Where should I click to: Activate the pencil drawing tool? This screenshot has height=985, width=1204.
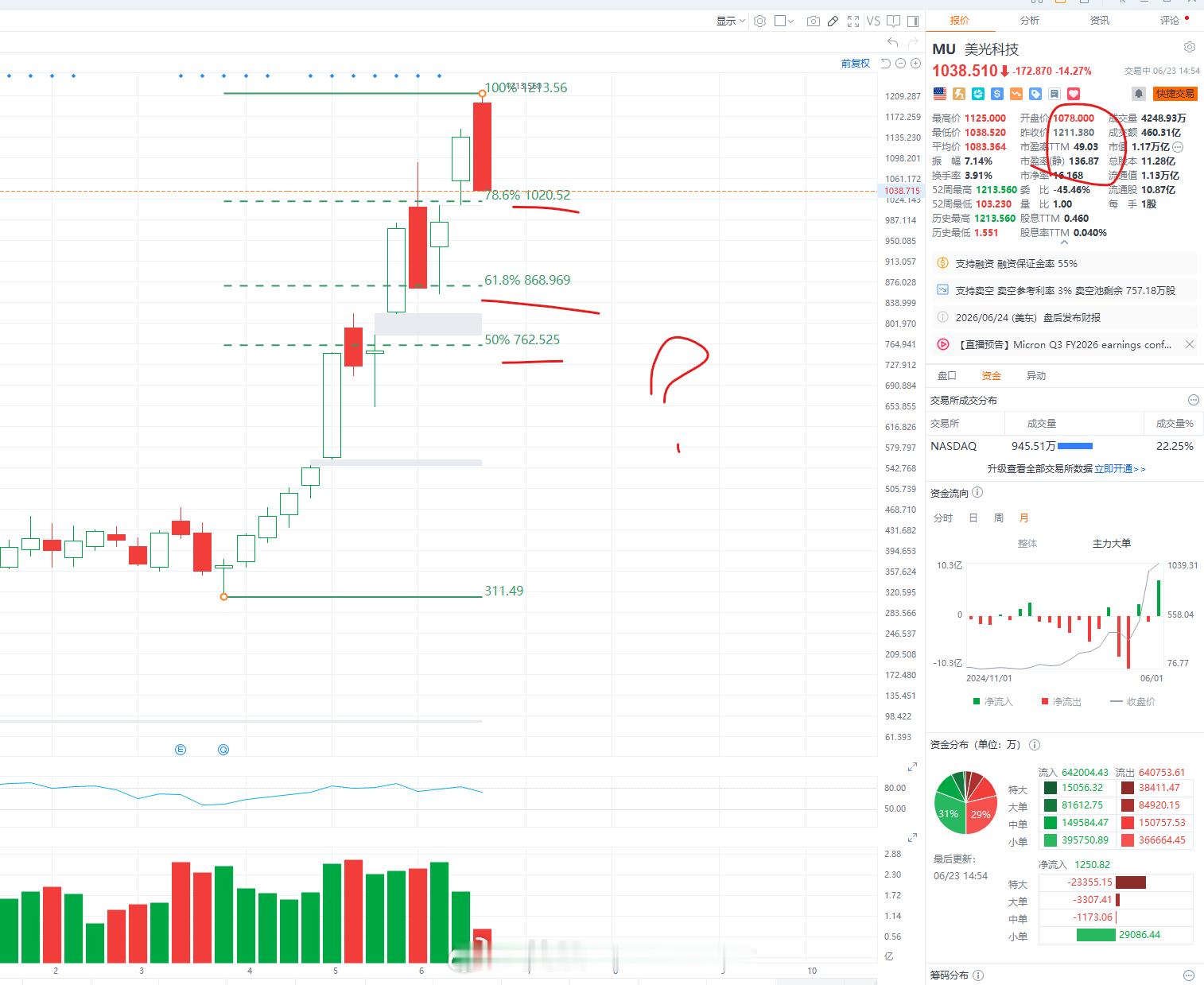pyautogui.click(x=833, y=21)
